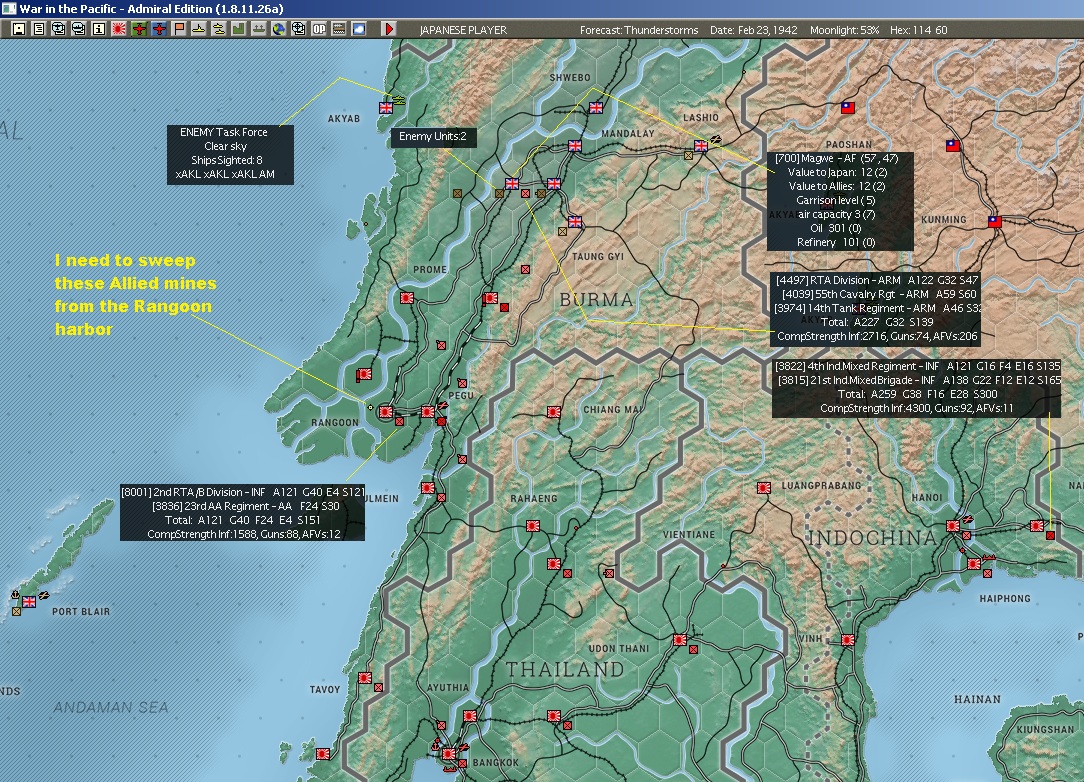1084x782 pixels.
Task: Click the 'OP' toolbar icon
Action: point(319,29)
